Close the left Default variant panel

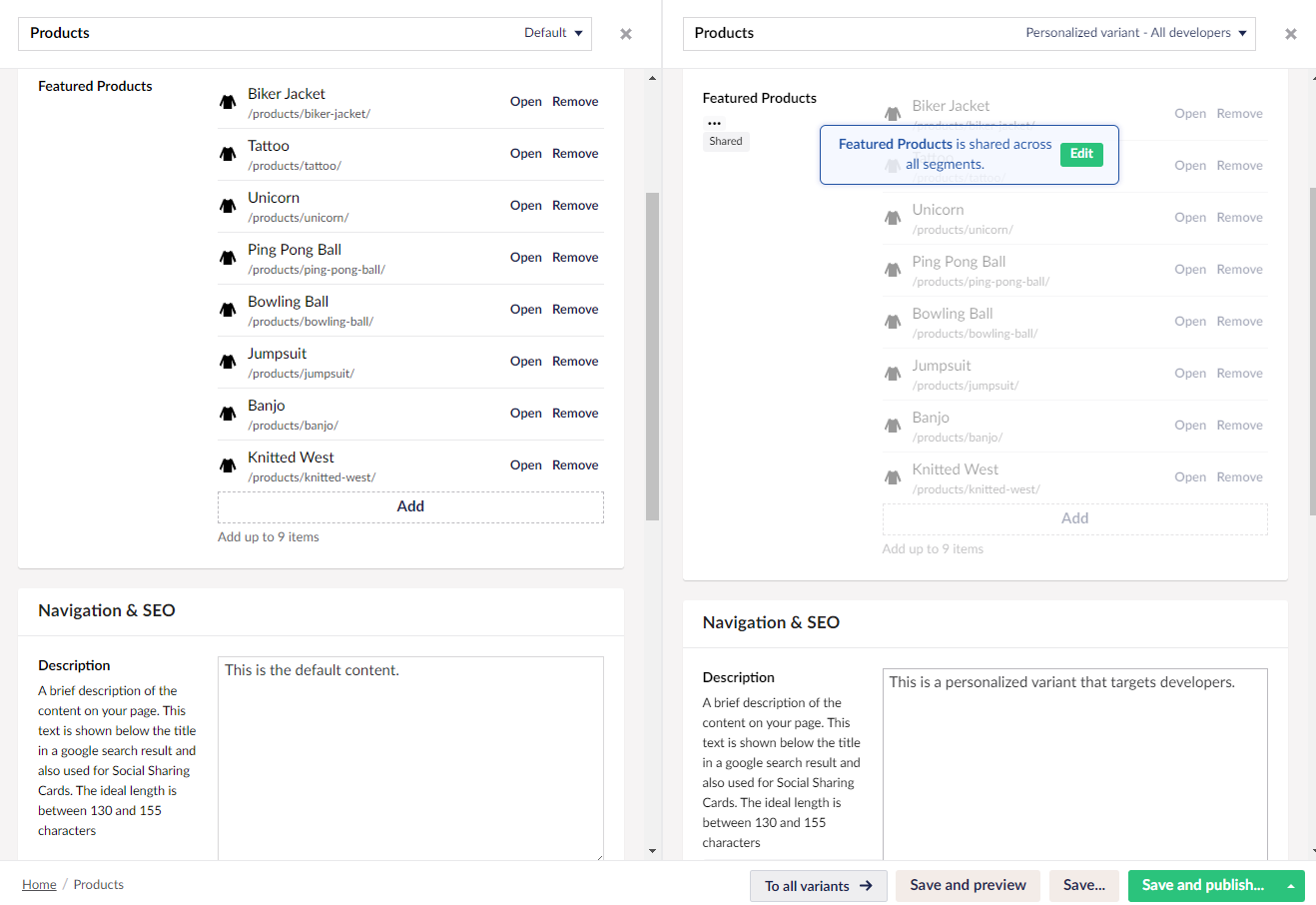[626, 34]
